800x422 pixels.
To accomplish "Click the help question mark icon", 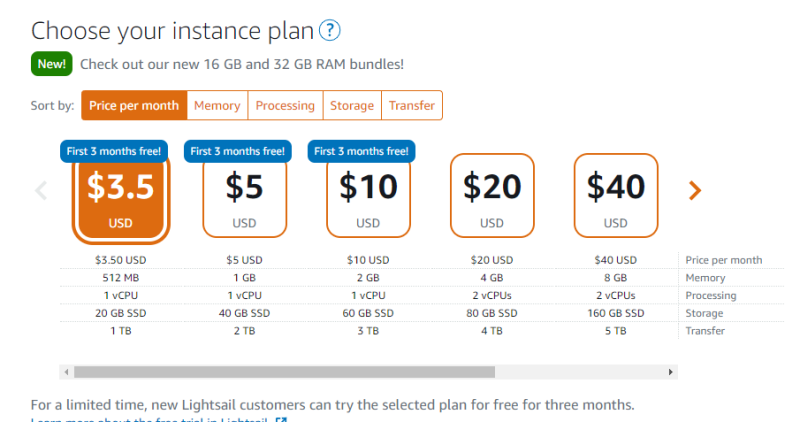I will pos(329,30).
